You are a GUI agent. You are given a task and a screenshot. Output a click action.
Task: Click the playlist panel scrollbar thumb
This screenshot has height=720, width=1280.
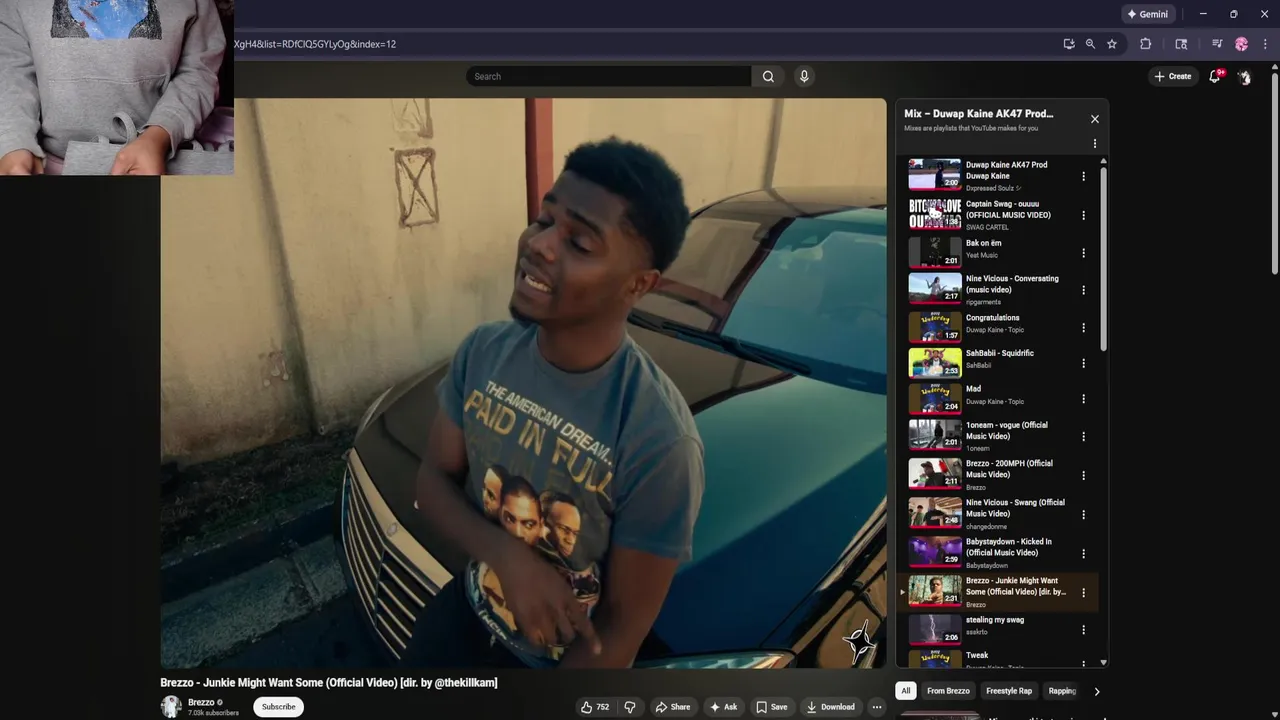click(1104, 259)
